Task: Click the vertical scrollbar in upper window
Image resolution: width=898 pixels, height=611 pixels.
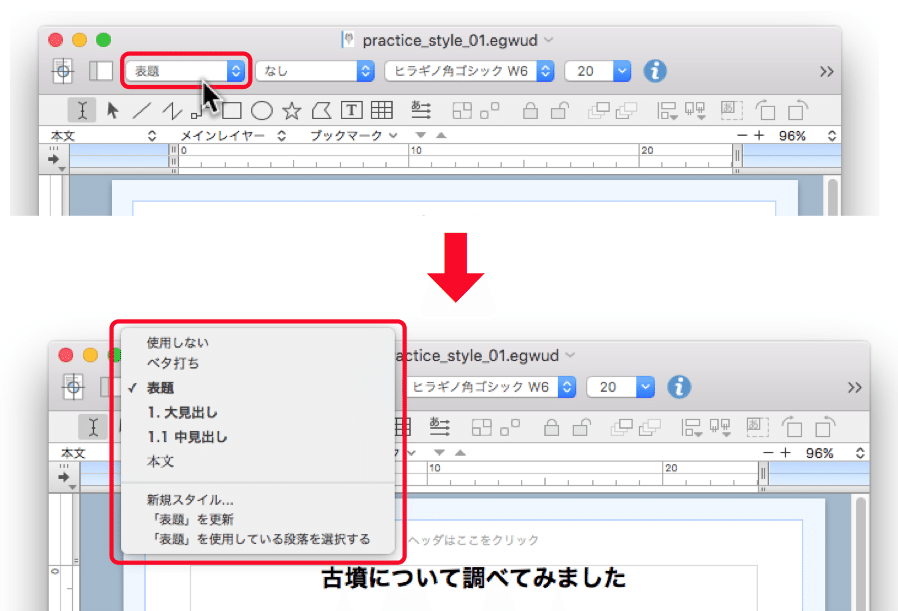Action: coord(832,197)
